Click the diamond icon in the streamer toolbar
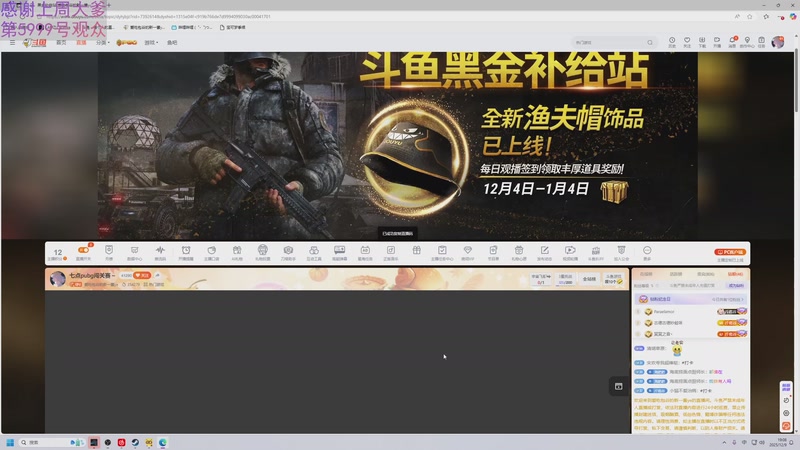 pos(467,250)
